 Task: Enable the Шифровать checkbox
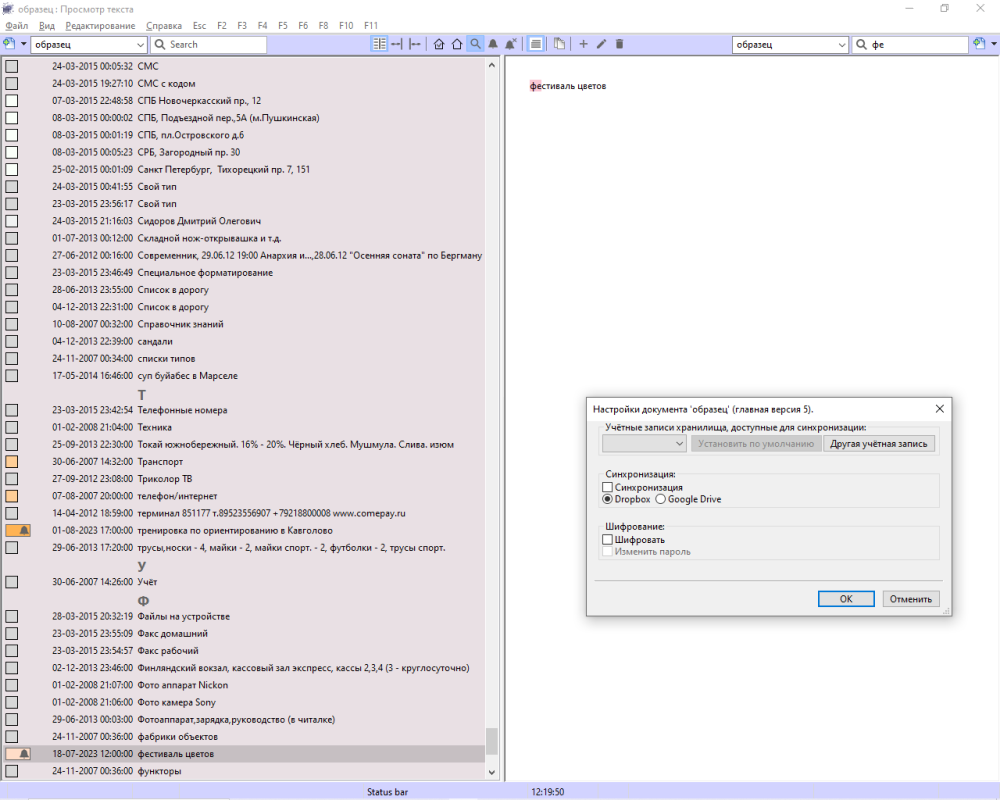tap(607, 540)
